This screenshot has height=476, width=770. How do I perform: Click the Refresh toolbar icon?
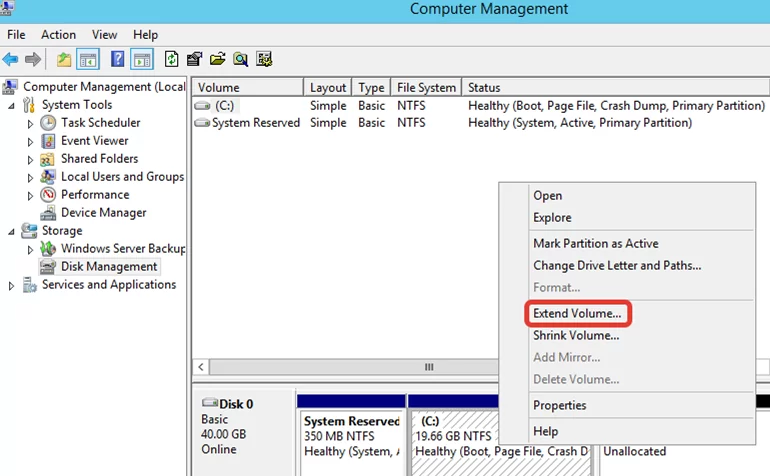point(171,59)
